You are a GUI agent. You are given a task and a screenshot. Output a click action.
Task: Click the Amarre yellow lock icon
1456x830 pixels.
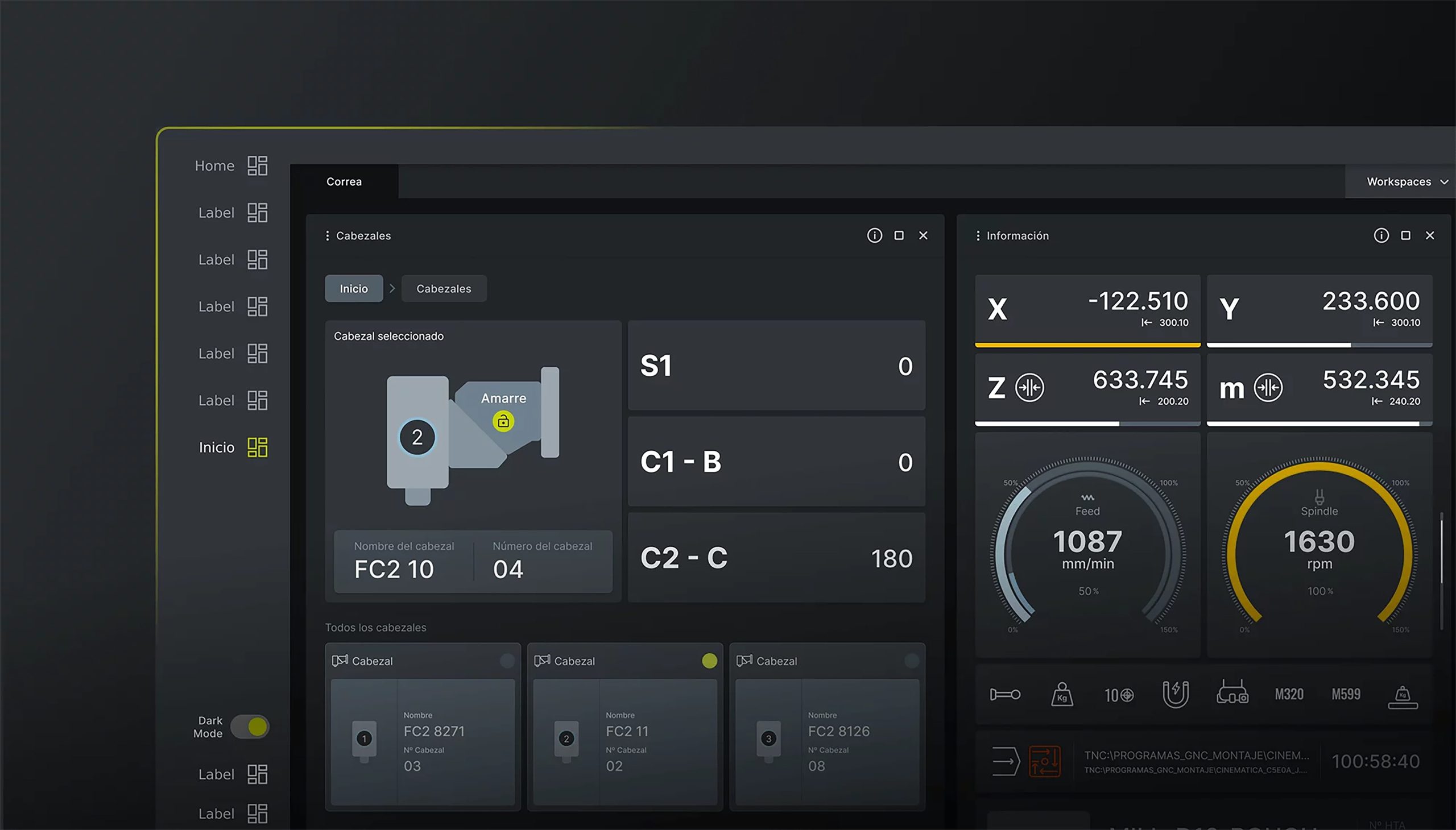[503, 421]
